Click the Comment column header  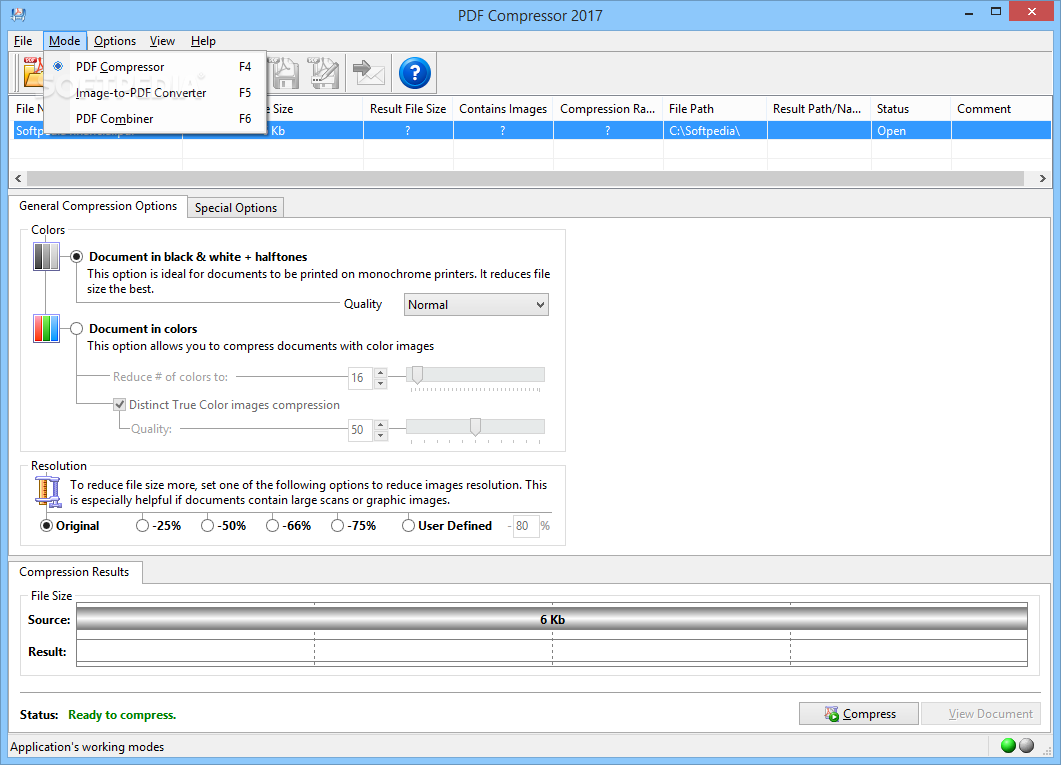coord(1001,108)
